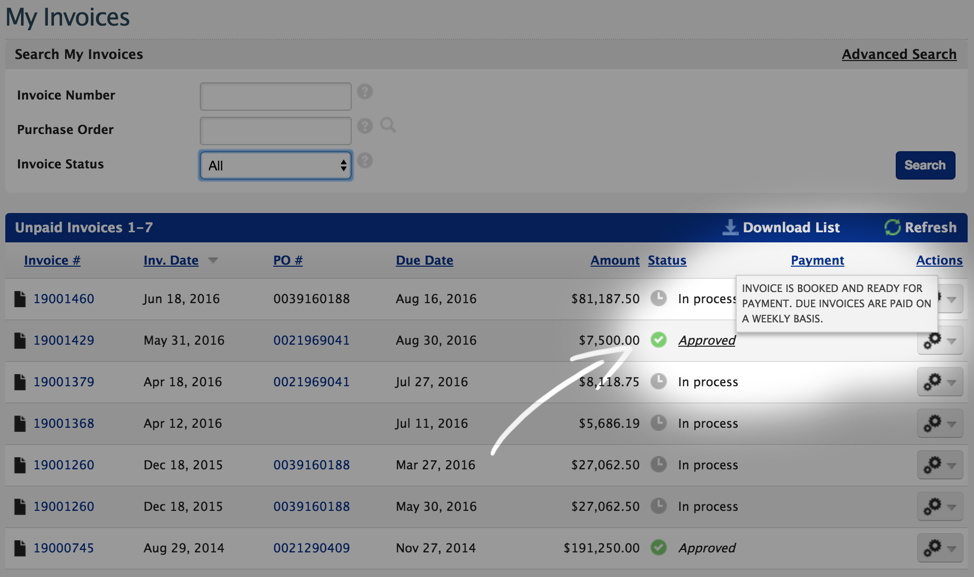Click the help icon next to Invoice Number

365,91
